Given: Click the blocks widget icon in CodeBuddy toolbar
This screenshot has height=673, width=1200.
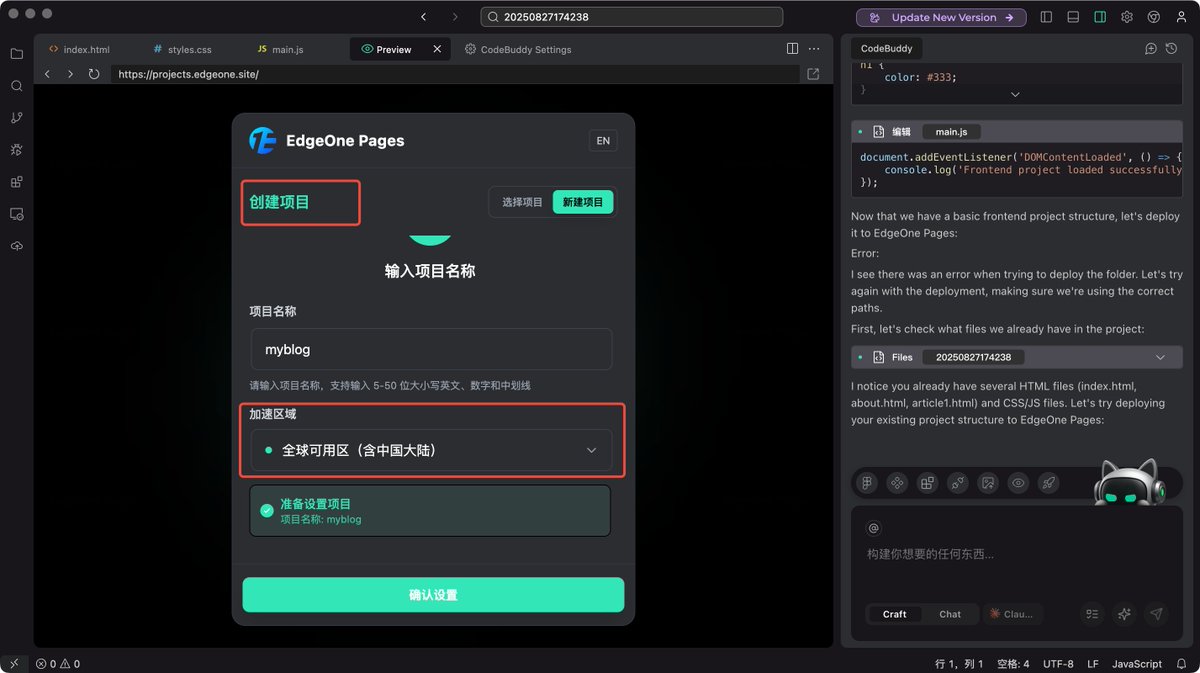Looking at the screenshot, I should (x=927, y=483).
